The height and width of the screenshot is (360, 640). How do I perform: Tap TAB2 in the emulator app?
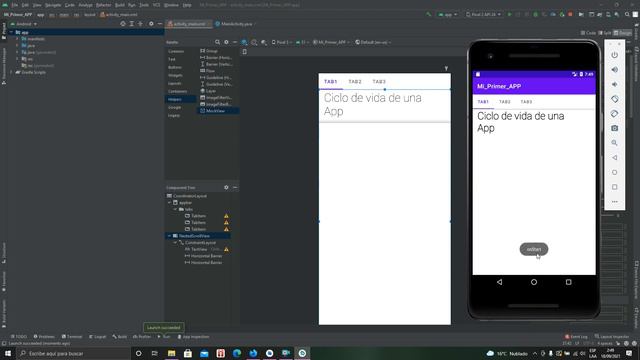(x=504, y=102)
